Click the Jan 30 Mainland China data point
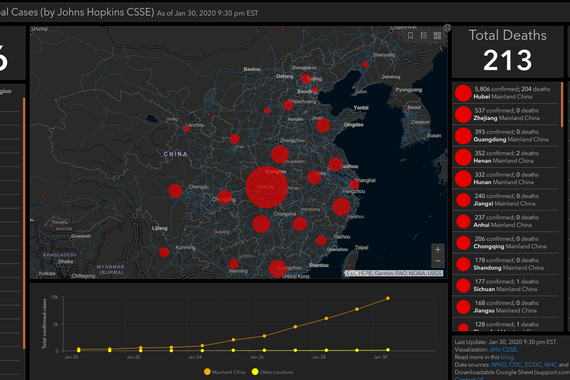The width and height of the screenshot is (570, 380). click(388, 298)
